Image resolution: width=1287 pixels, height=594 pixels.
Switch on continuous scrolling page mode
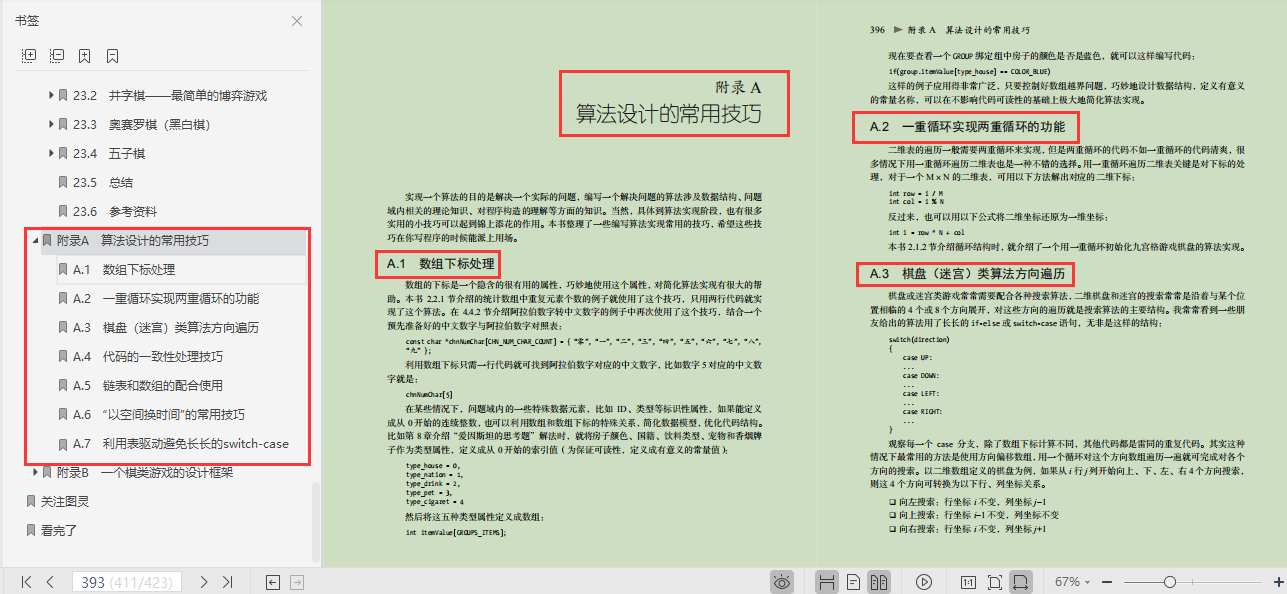point(826,581)
